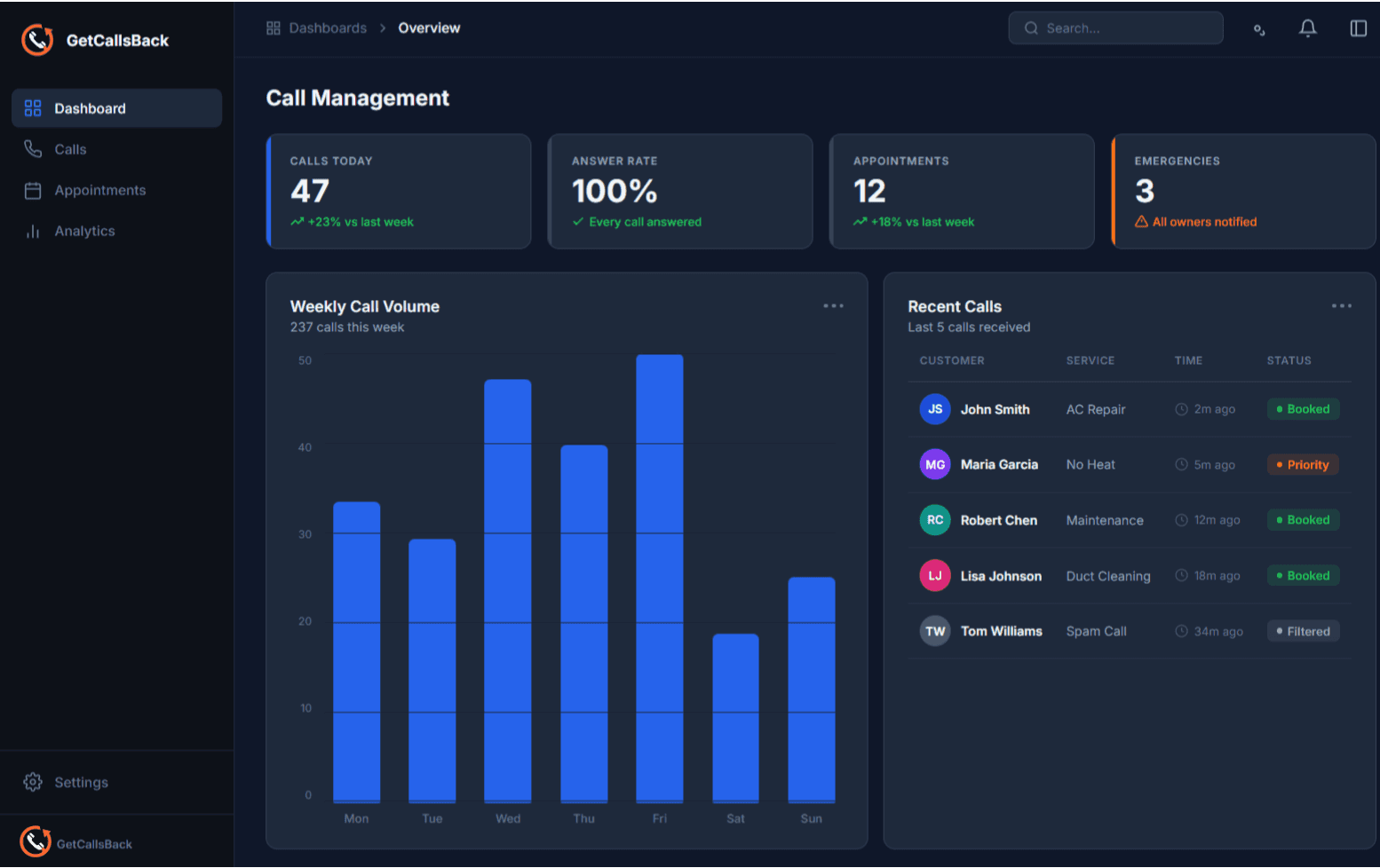View Analytics via the sidebar chart icon
1380x868 pixels.
(33, 231)
